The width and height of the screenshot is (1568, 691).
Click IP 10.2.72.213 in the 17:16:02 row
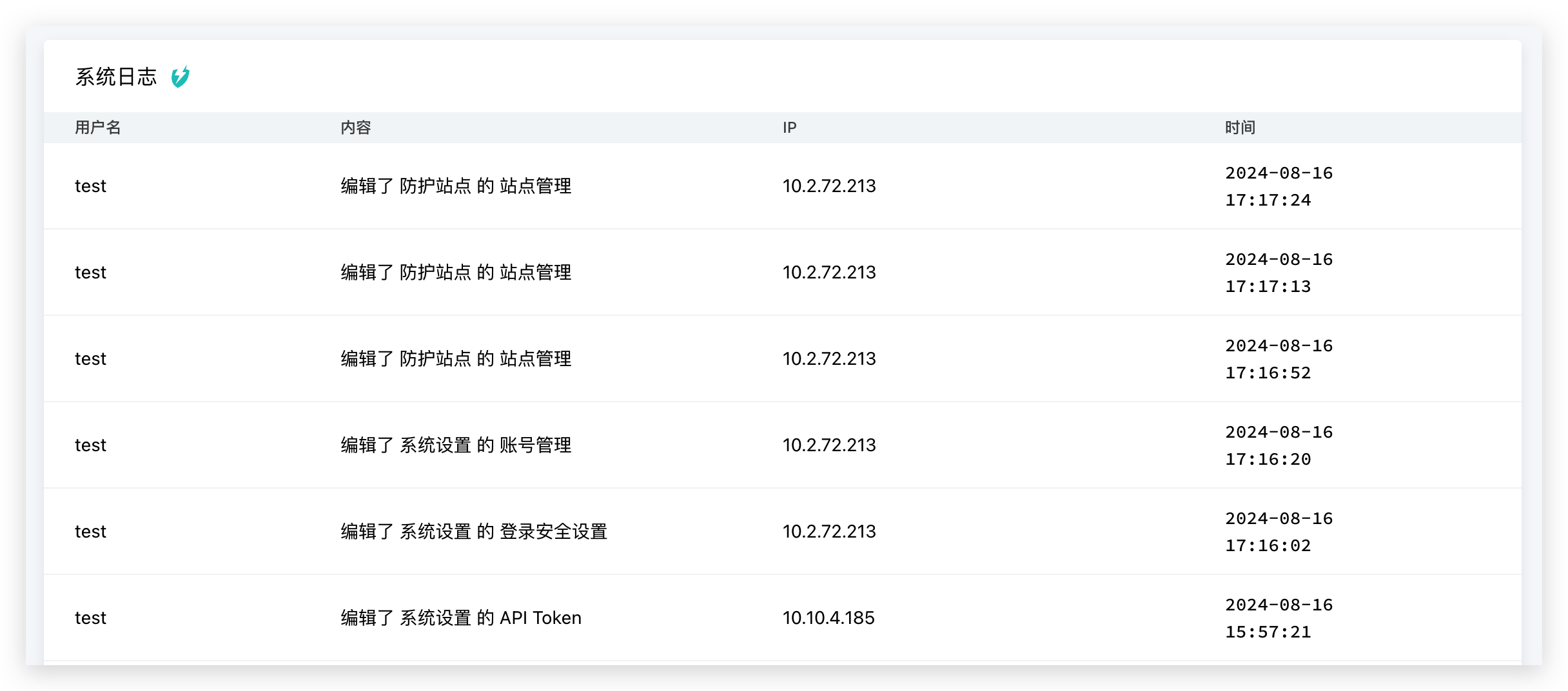coord(829,532)
